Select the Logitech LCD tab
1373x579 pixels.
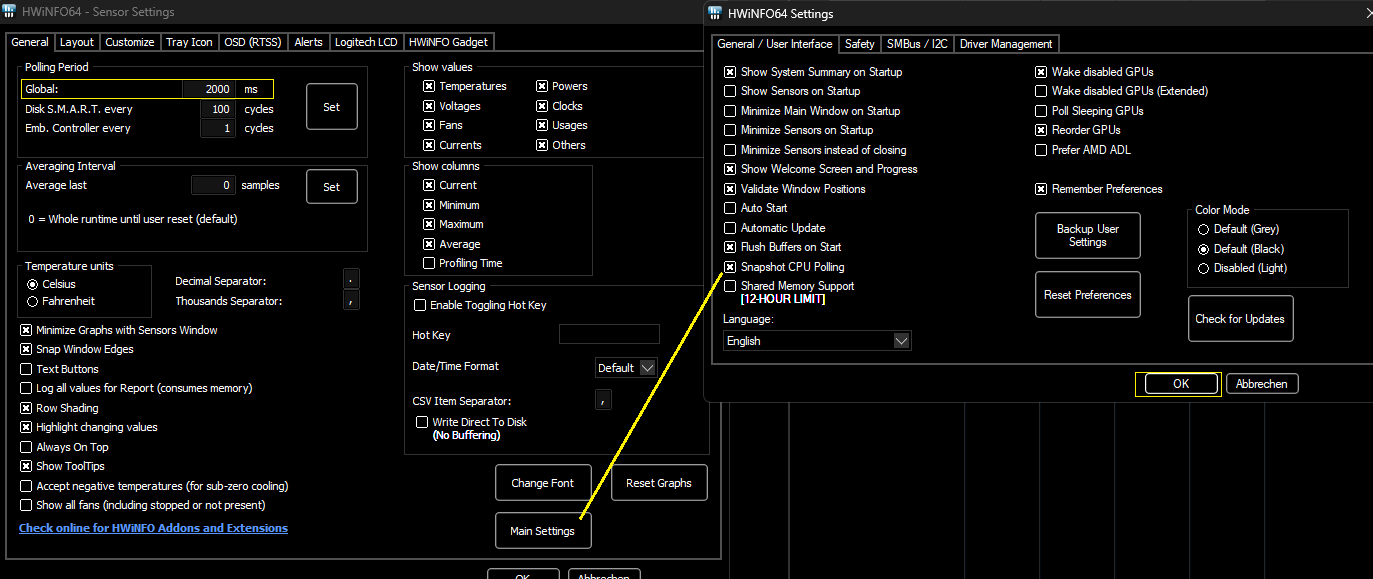click(x=366, y=42)
